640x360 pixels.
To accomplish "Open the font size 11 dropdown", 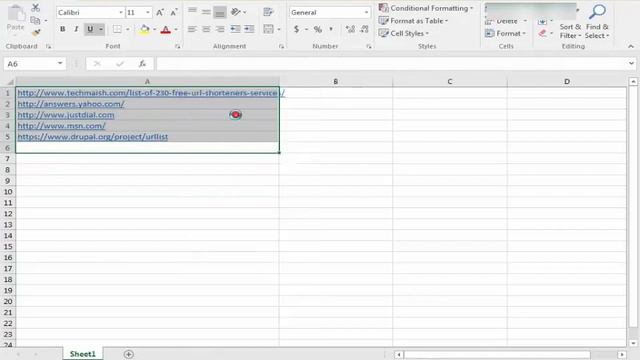I will (148, 13).
